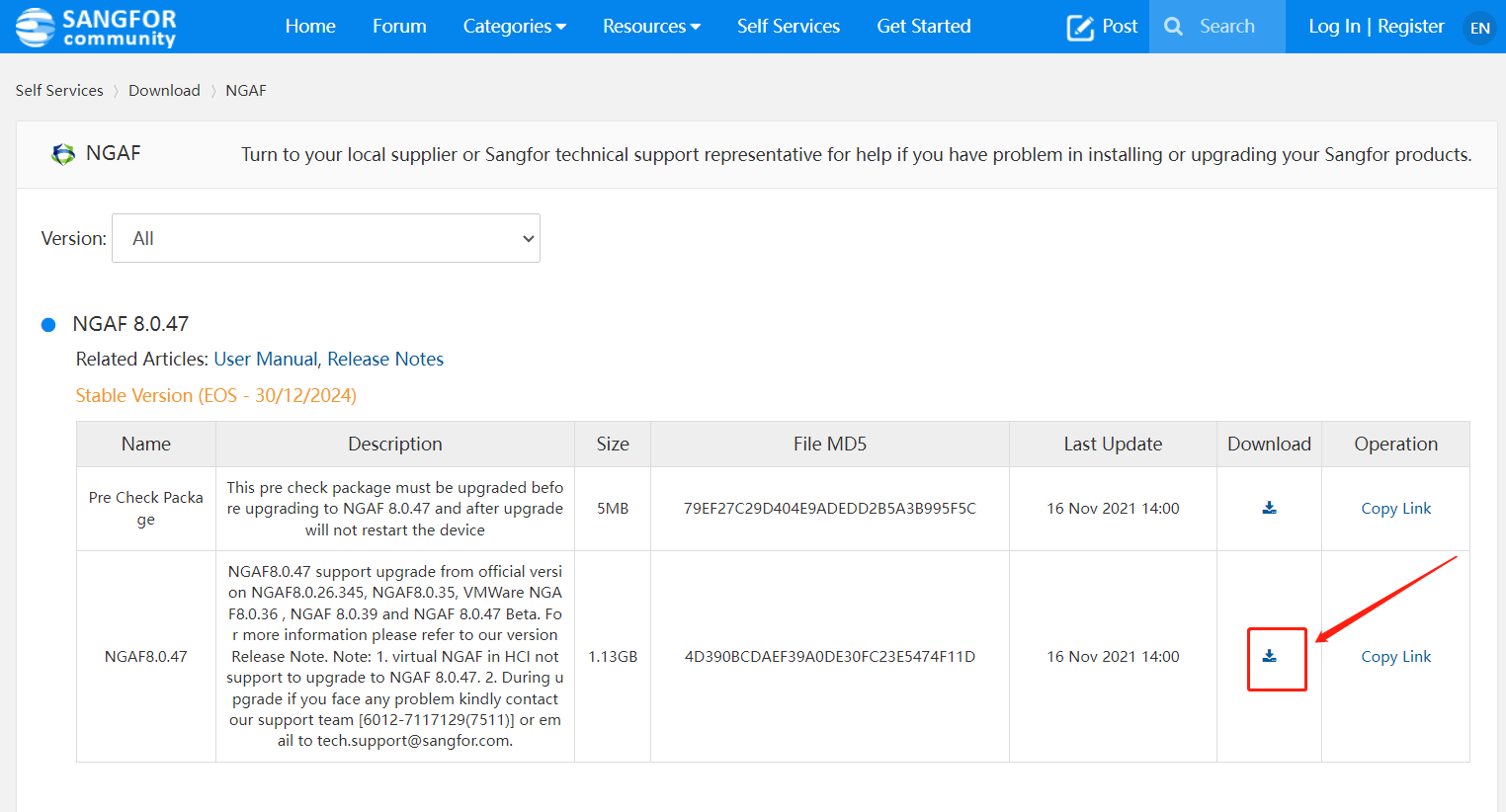This screenshot has height=812, width=1506.
Task: Go to the Home page
Action: (x=310, y=27)
